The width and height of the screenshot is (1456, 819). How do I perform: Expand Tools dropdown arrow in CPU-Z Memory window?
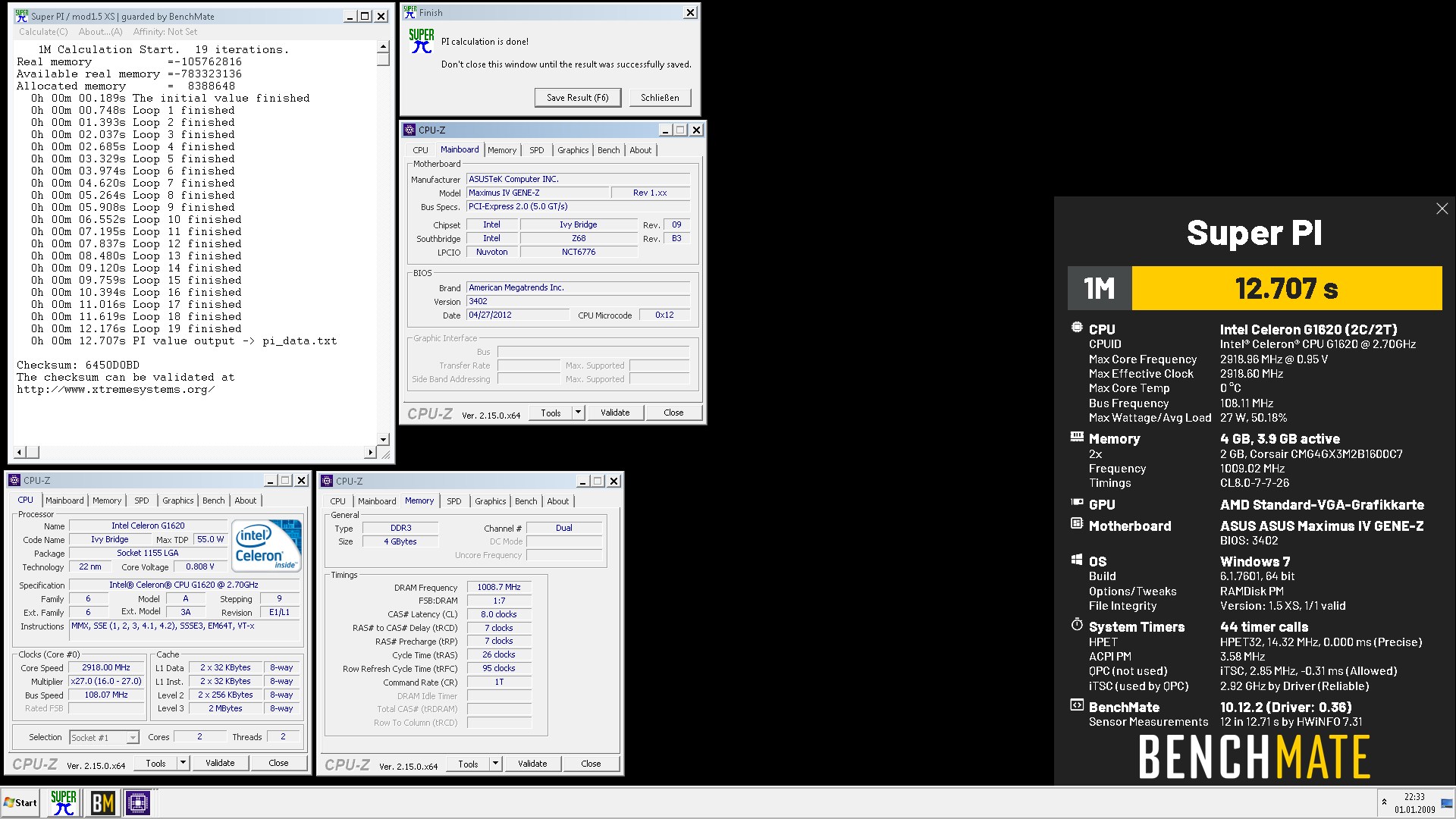(x=495, y=764)
